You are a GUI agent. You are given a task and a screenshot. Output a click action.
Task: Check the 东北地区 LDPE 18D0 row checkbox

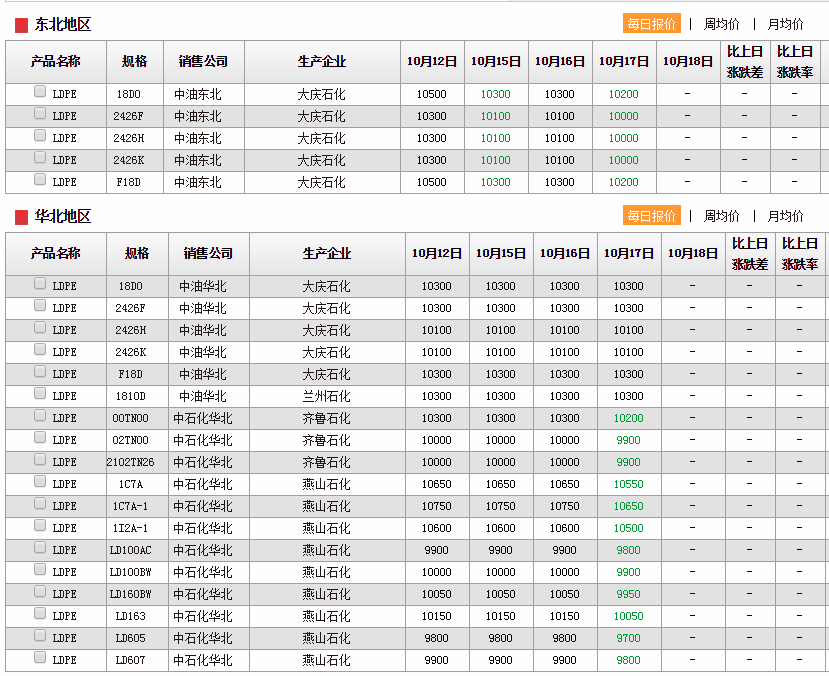point(40,91)
